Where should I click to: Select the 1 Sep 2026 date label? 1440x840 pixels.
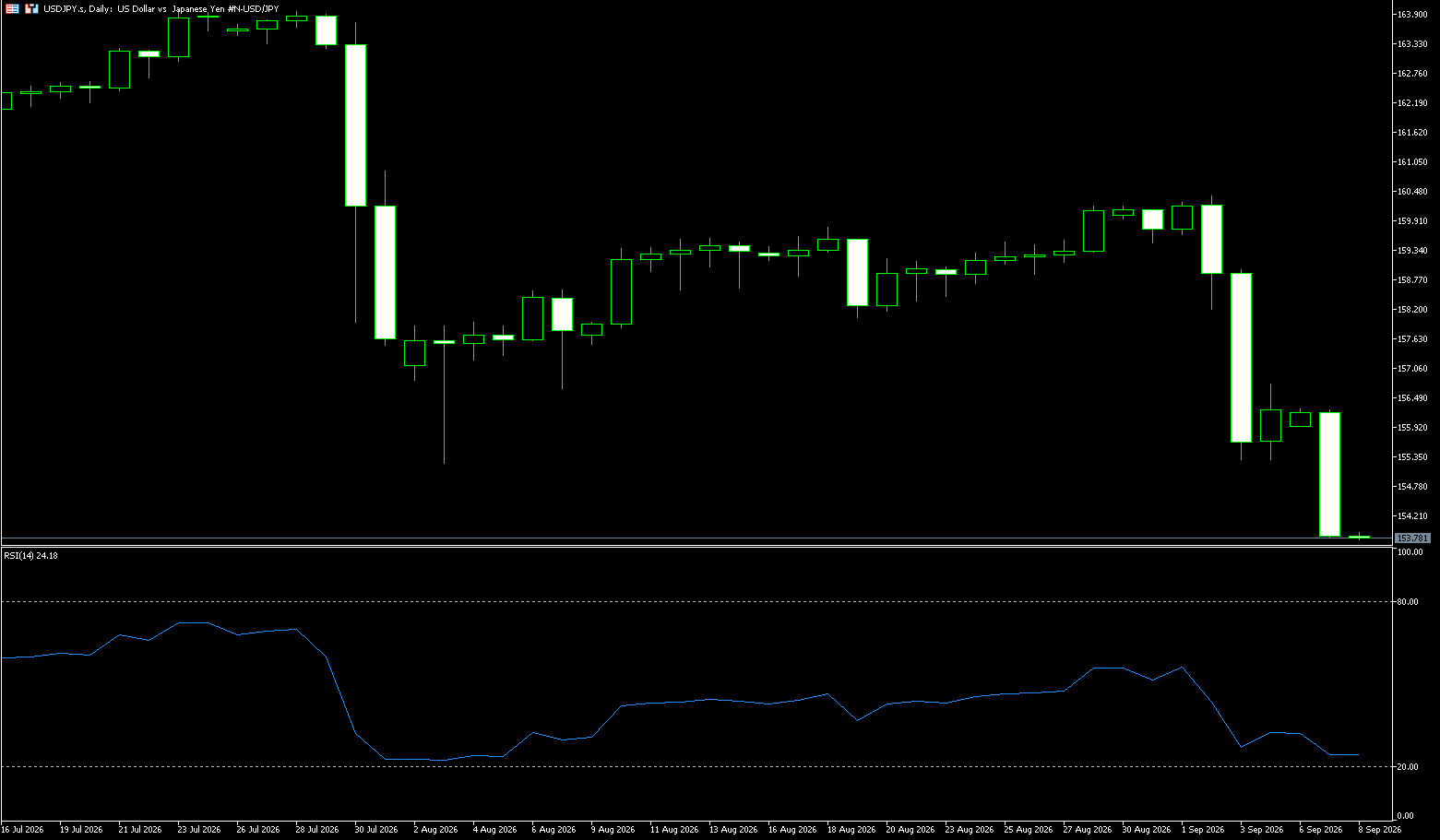tap(1203, 830)
